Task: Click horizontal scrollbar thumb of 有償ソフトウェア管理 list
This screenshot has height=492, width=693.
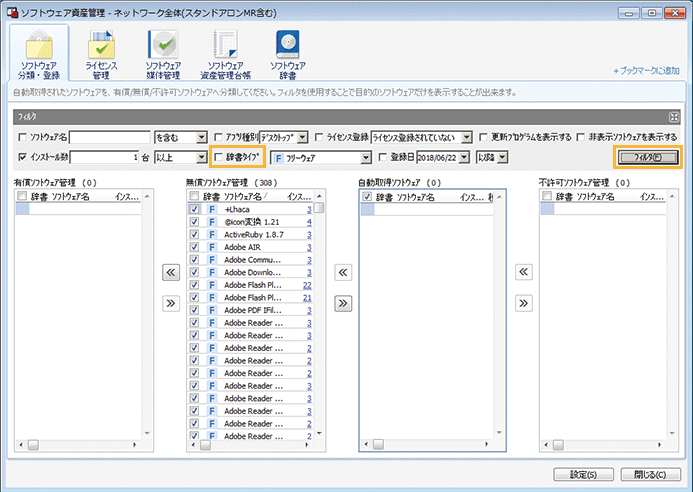Action: (34, 445)
